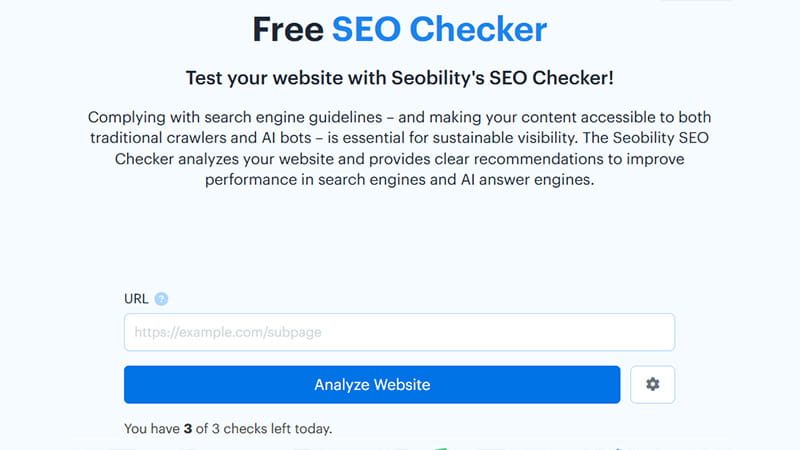The image size is (800, 450).
Task: Focus the URL input field
Action: coord(399,332)
